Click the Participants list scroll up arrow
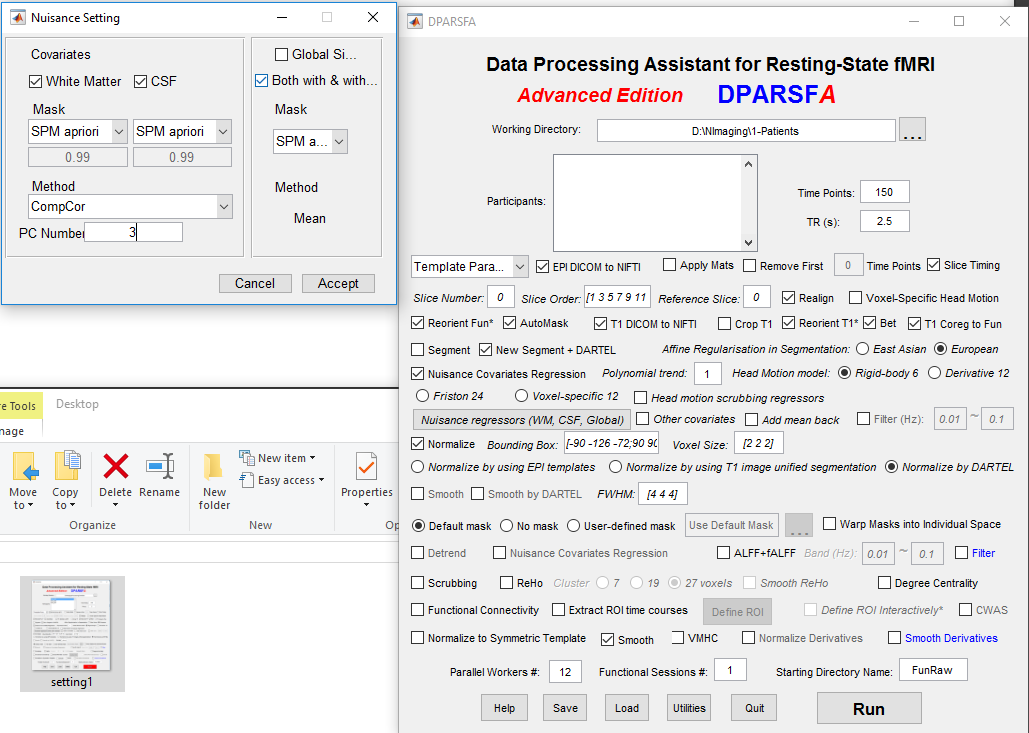The width and height of the screenshot is (1029, 733). tap(749, 163)
